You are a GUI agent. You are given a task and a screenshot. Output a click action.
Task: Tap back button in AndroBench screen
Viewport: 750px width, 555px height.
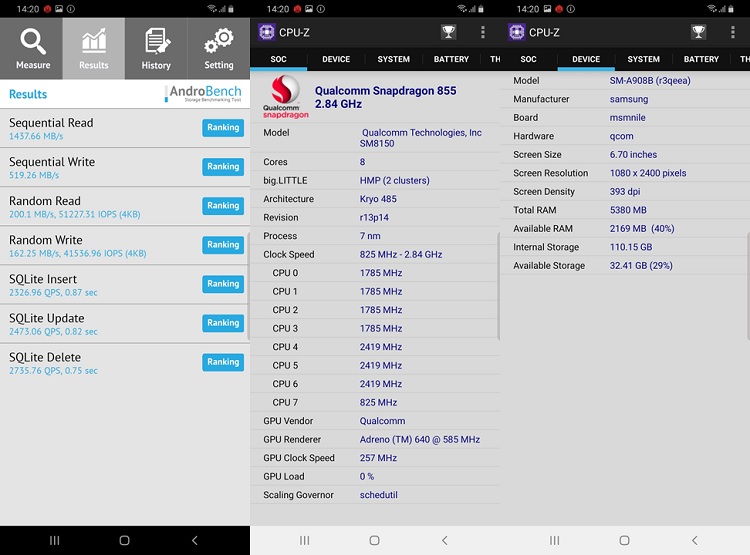(x=194, y=541)
